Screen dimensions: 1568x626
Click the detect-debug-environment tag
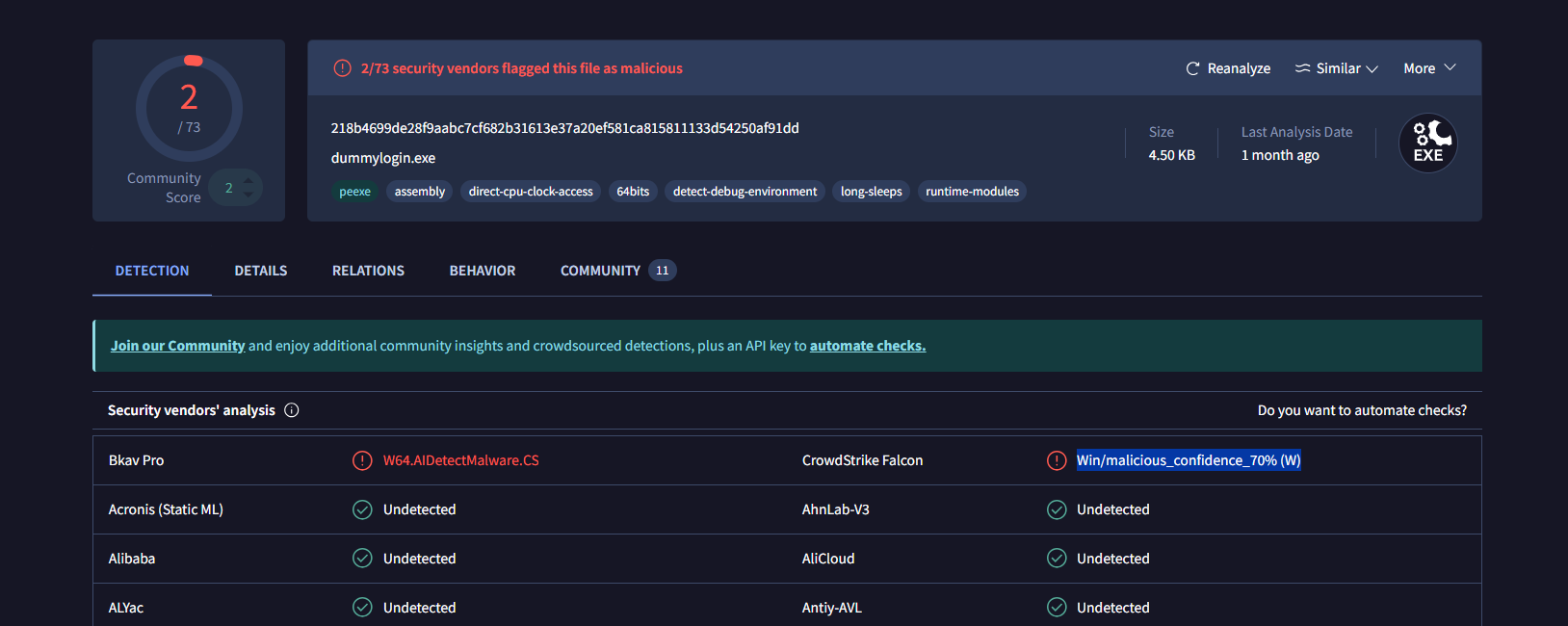tap(745, 192)
